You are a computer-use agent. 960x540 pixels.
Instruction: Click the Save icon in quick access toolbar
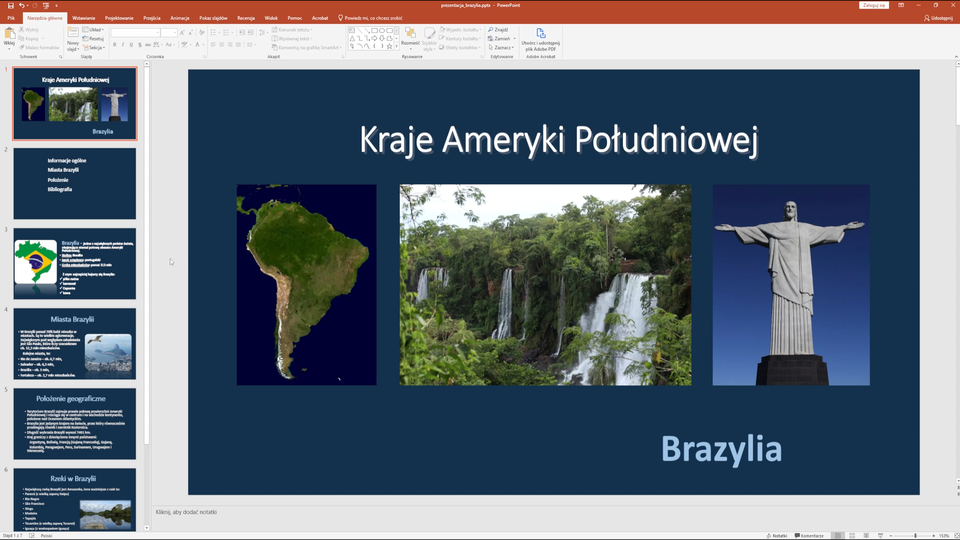tap(10, 5)
